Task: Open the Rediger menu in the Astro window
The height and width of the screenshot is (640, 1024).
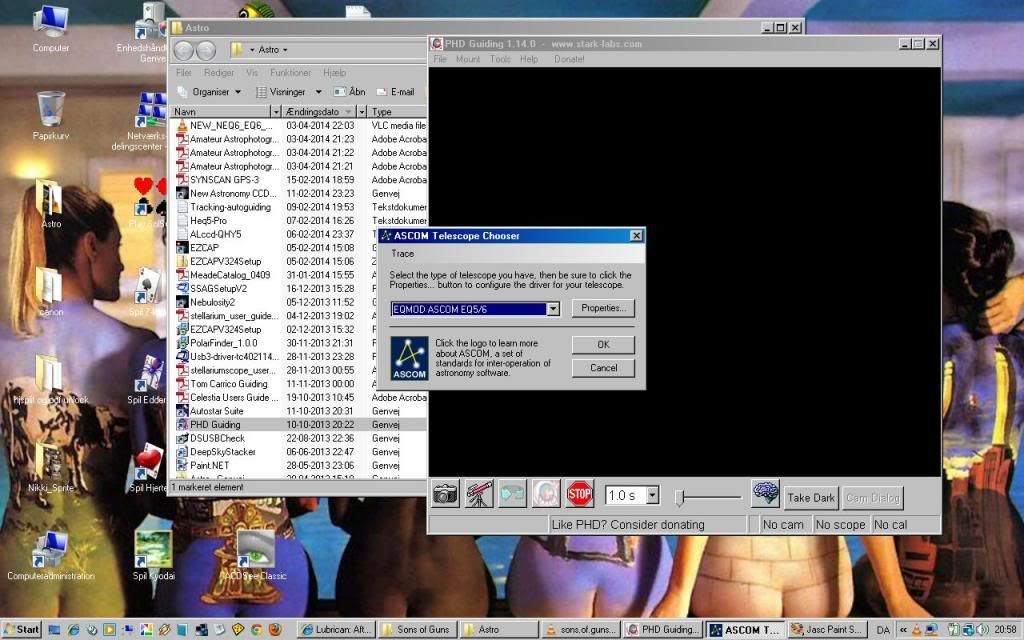Action: click(219, 72)
